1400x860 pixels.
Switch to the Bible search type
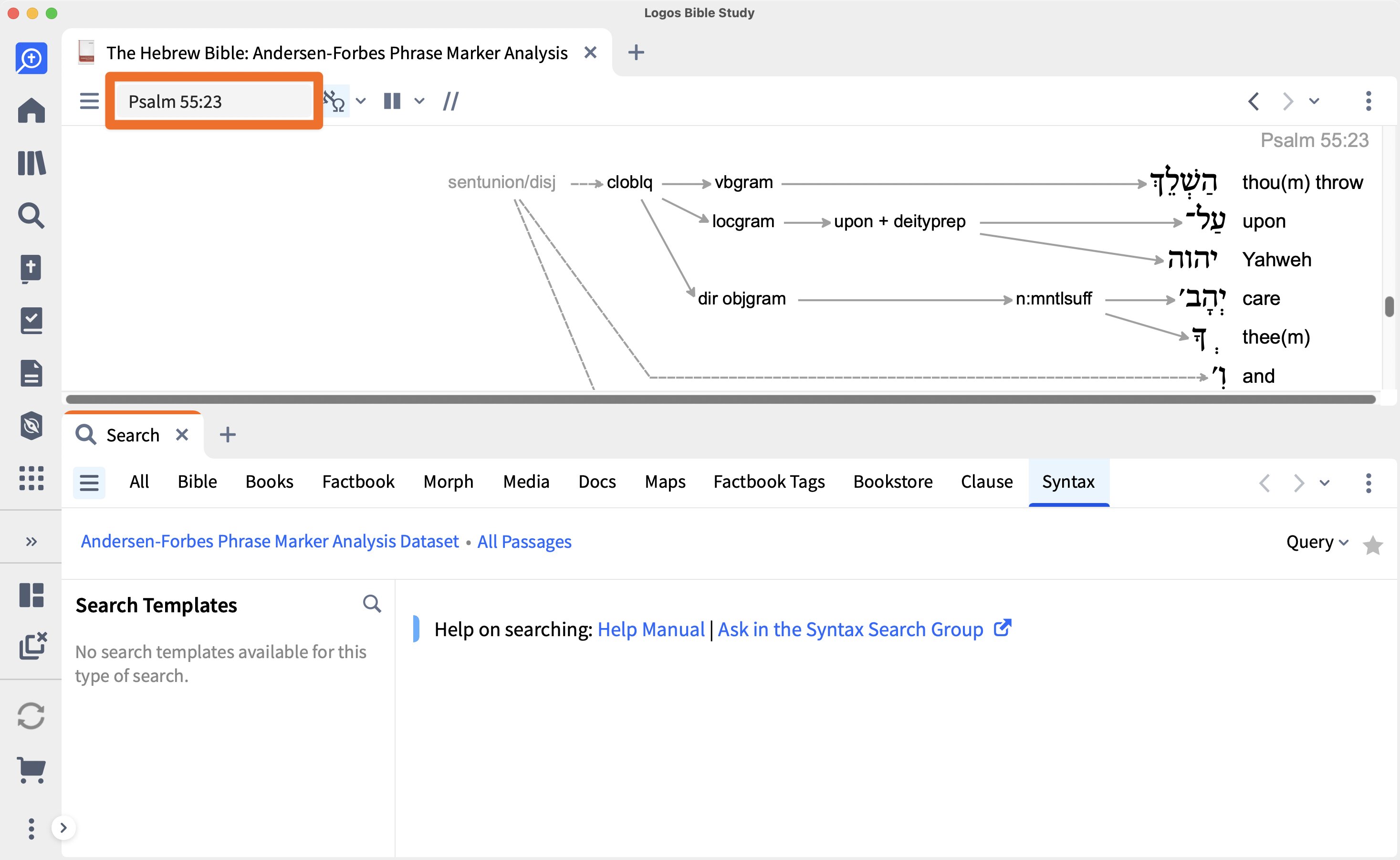point(198,482)
